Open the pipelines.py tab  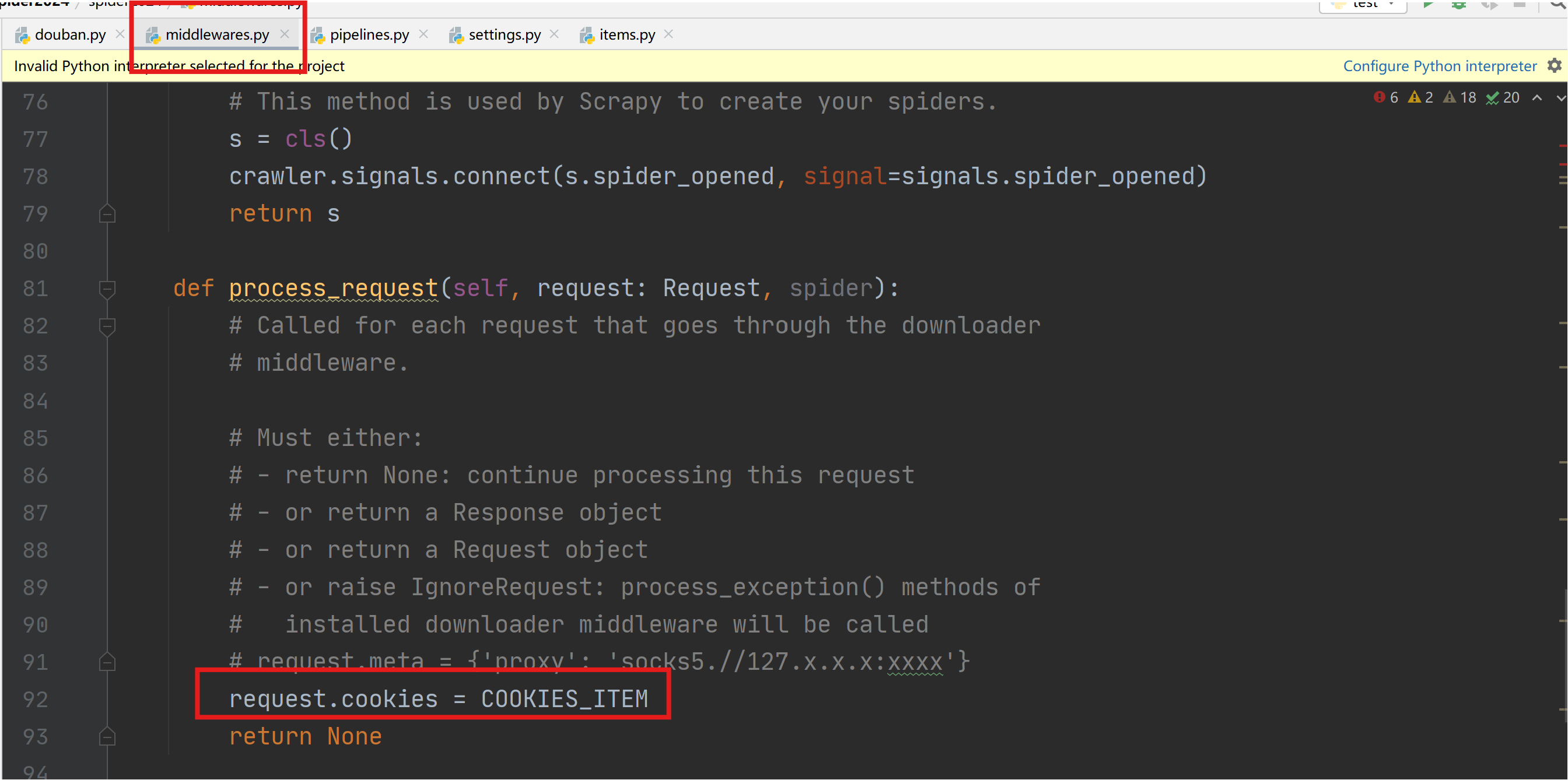tap(368, 34)
